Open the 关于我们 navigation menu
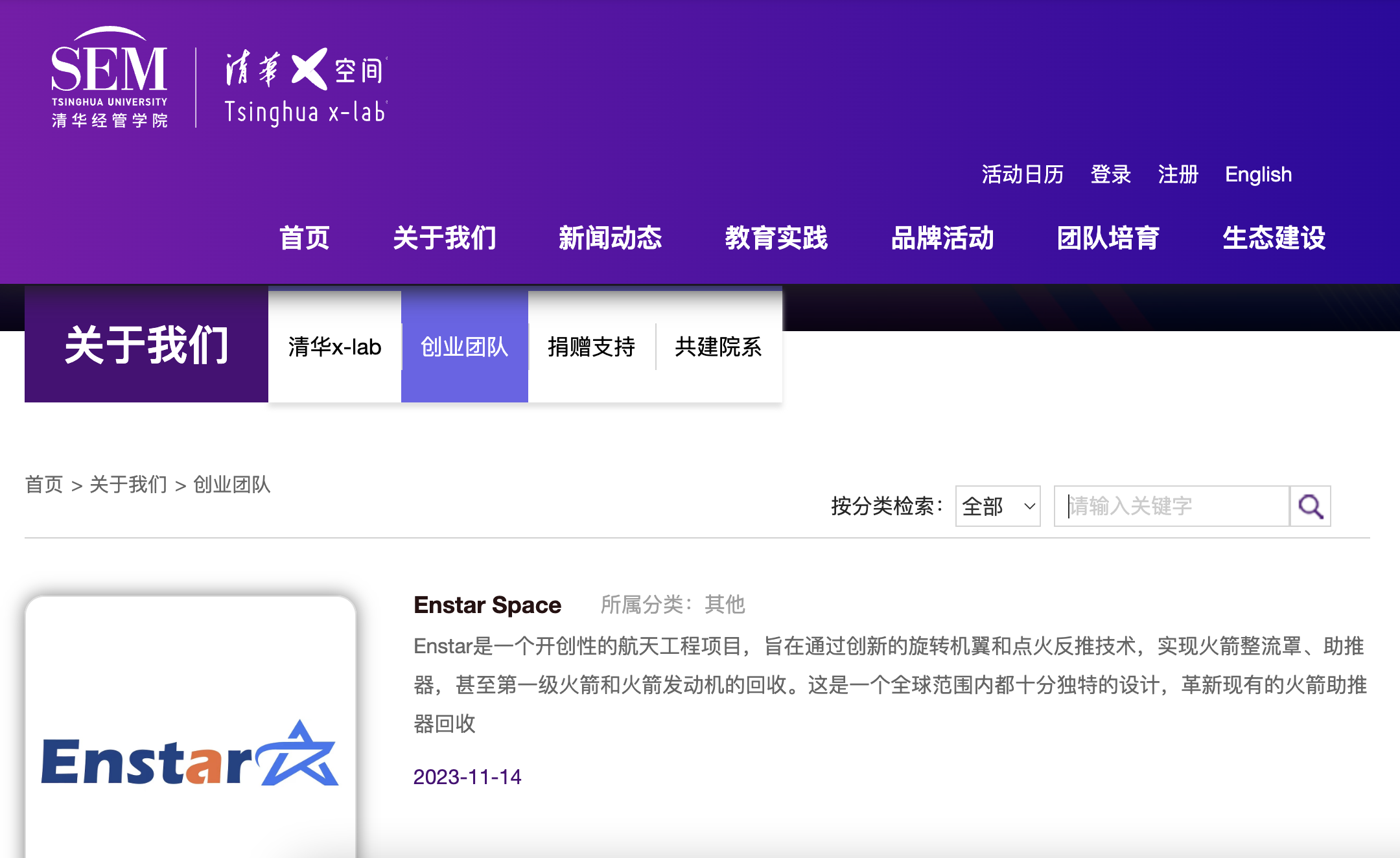 pos(445,238)
